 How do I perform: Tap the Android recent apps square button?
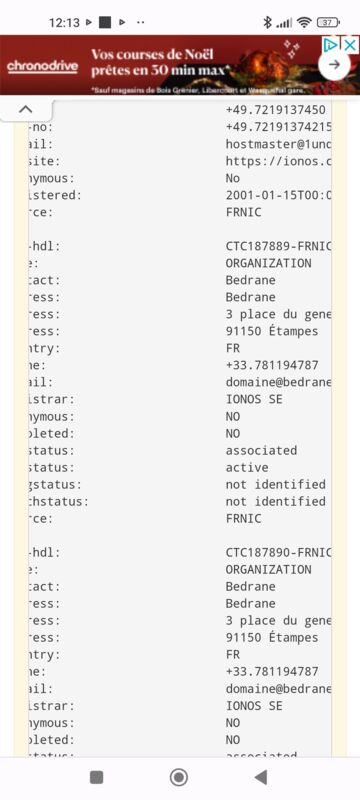pos(96,777)
